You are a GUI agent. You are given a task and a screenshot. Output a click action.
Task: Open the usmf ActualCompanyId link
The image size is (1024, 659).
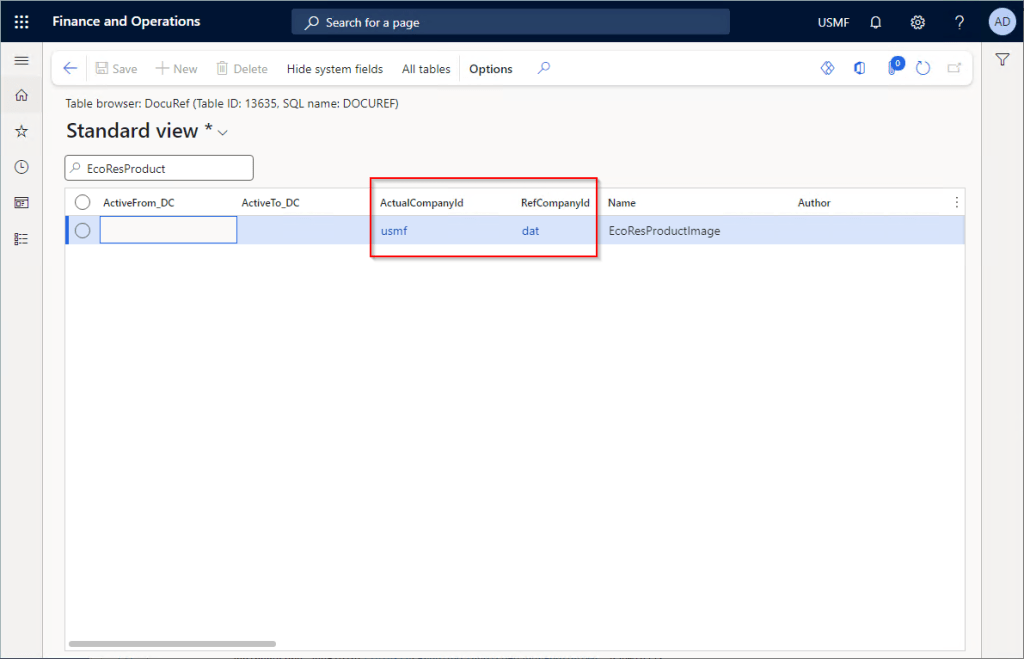[393, 231]
